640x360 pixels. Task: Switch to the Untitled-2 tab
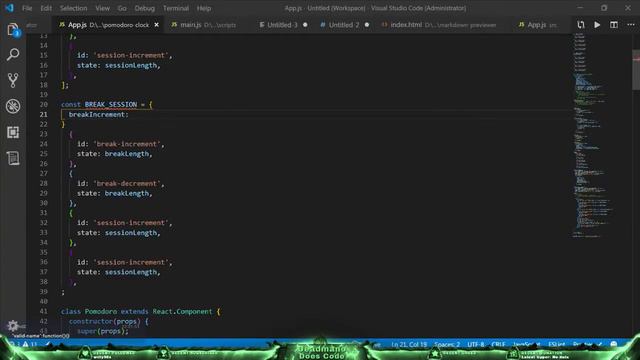pos(344,25)
